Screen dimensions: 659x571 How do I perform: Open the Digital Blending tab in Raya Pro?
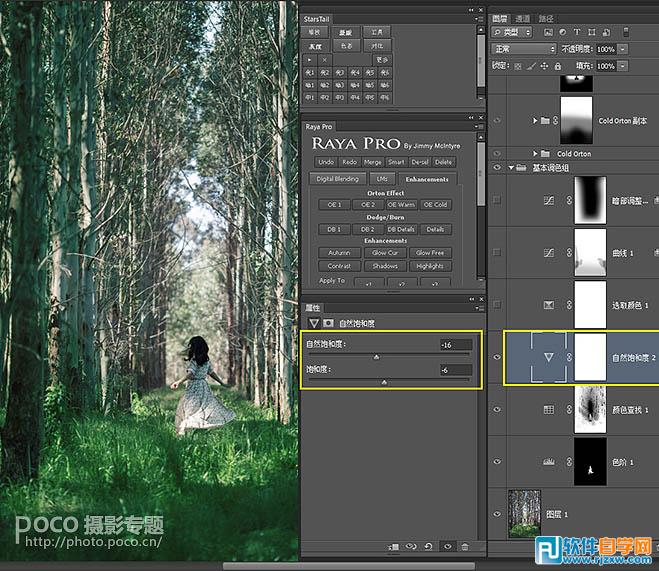(x=337, y=179)
